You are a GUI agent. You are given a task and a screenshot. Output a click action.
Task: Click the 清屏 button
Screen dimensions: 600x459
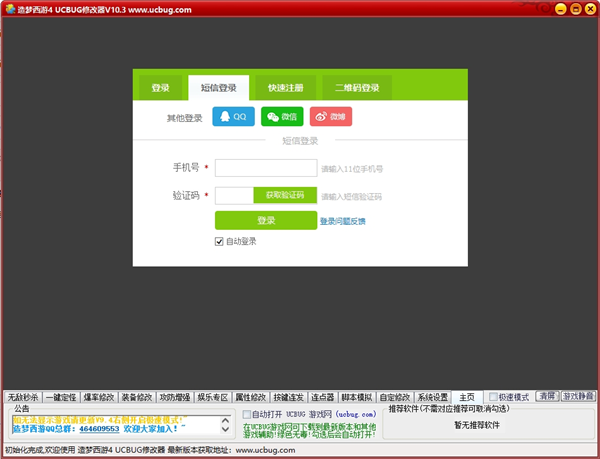(547, 396)
